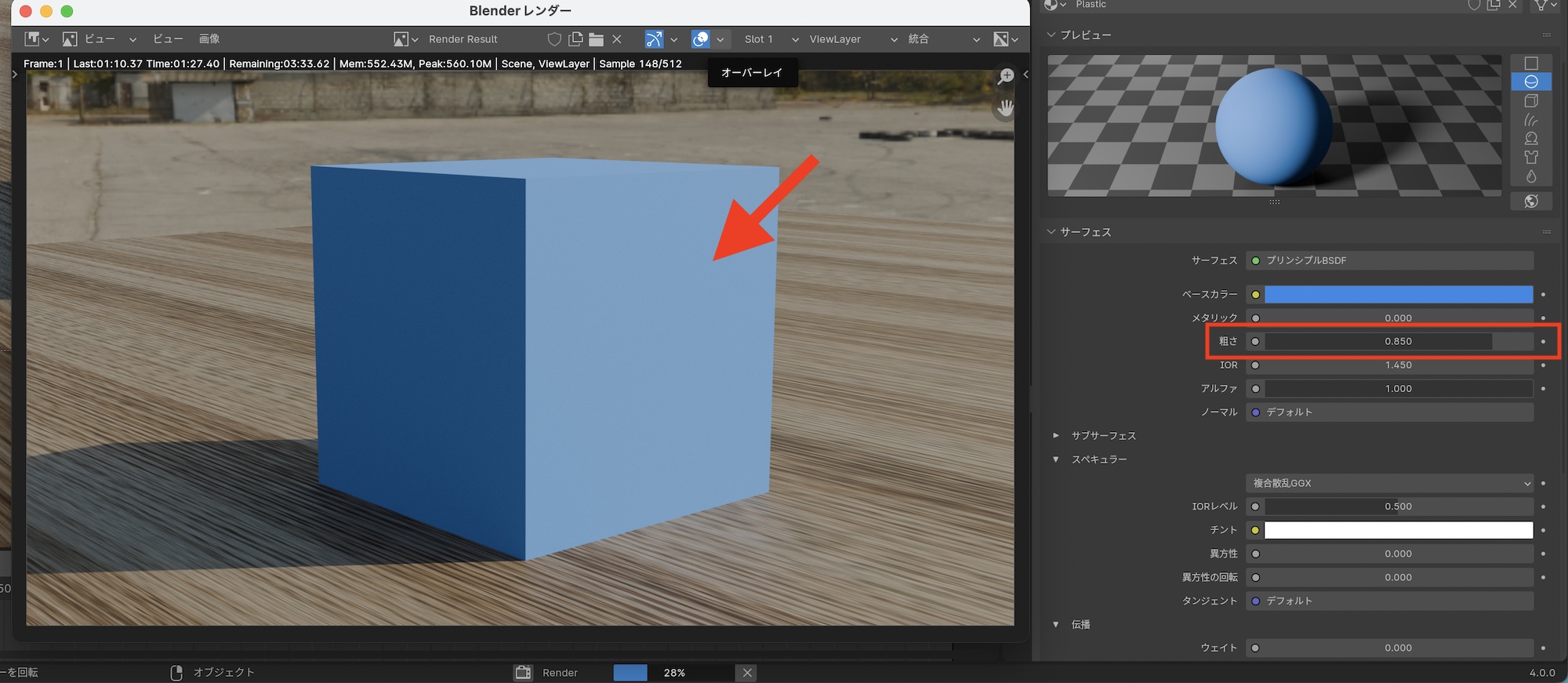Choose the fluid droplet preview icon
Screen dimensions: 1568x683
pyautogui.click(x=1530, y=176)
